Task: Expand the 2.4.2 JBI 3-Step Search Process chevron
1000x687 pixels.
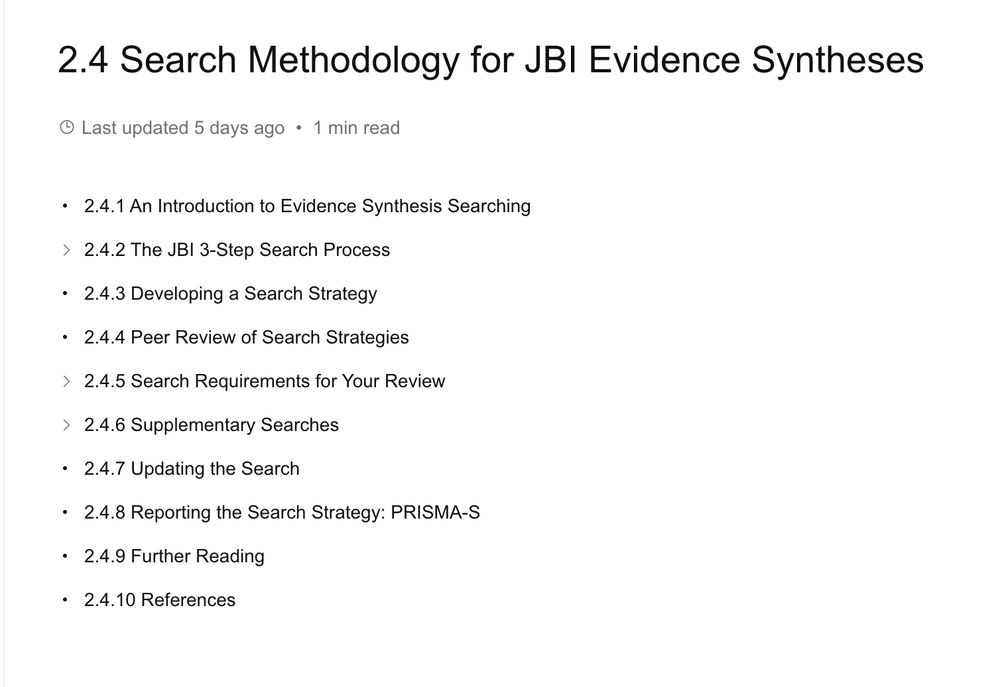Action: (66, 250)
